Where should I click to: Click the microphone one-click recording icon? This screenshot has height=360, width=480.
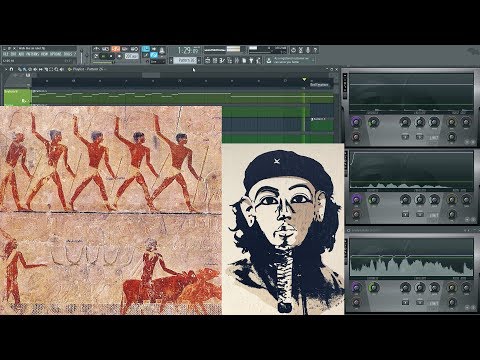pyautogui.click(x=308, y=50)
